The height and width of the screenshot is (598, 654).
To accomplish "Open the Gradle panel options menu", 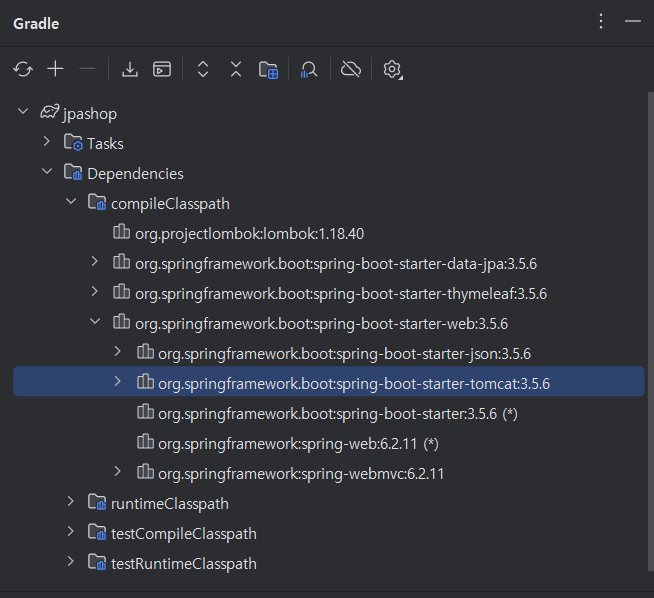I will tap(601, 21).
